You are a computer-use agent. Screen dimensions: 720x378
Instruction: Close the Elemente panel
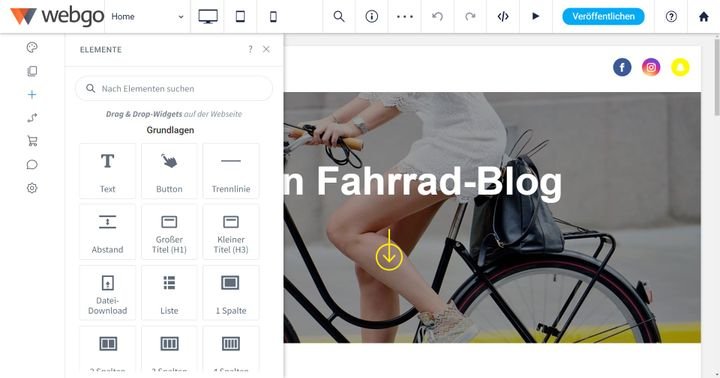[x=266, y=49]
